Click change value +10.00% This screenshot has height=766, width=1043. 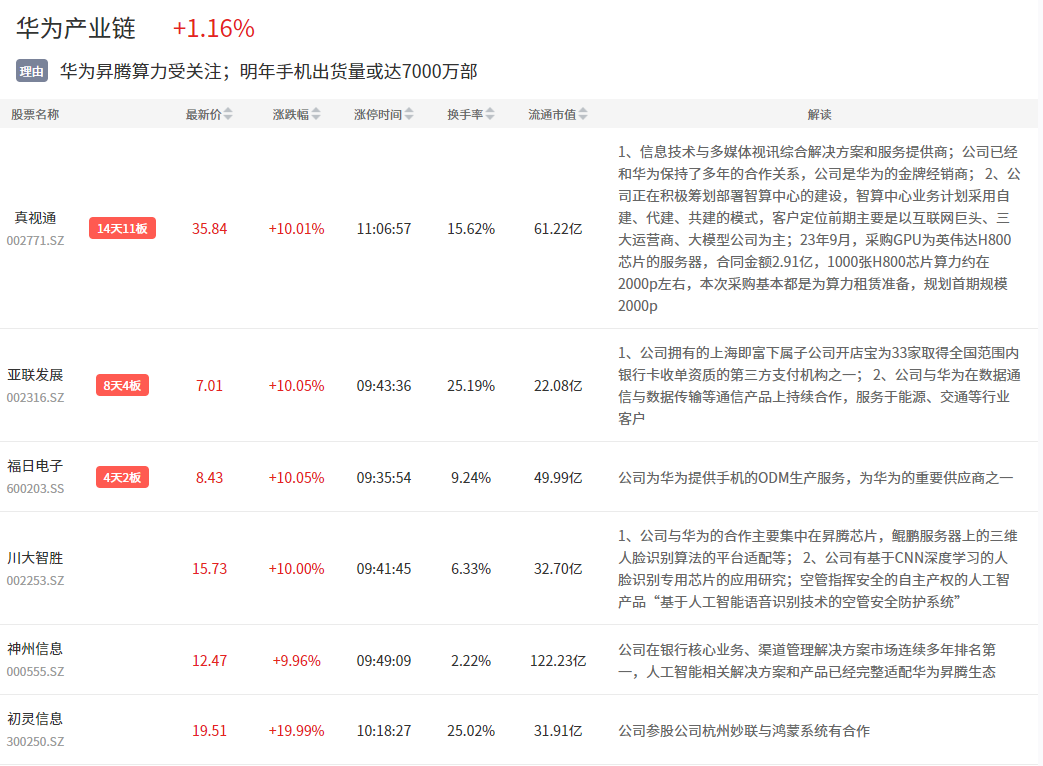tap(297, 569)
